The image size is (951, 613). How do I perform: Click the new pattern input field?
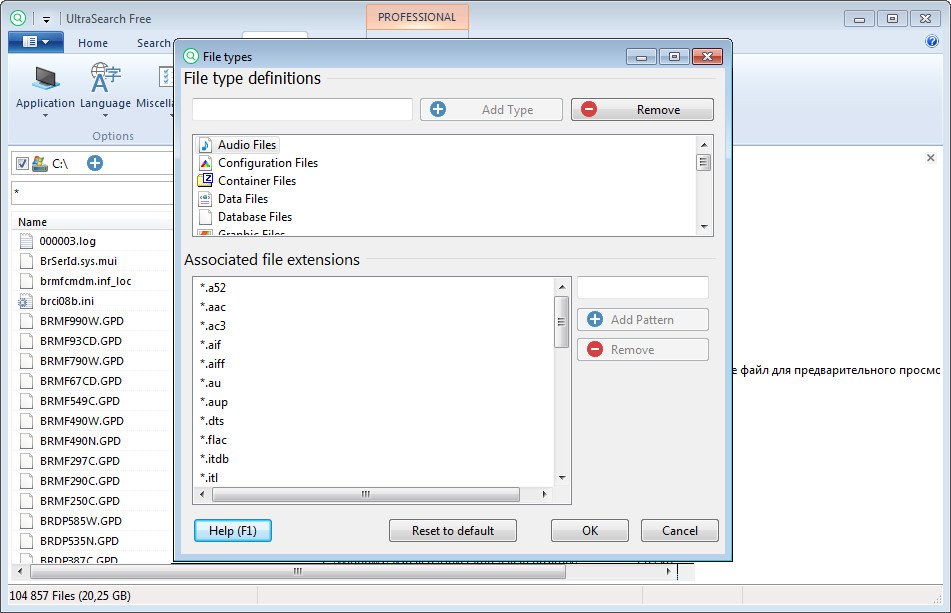point(643,287)
